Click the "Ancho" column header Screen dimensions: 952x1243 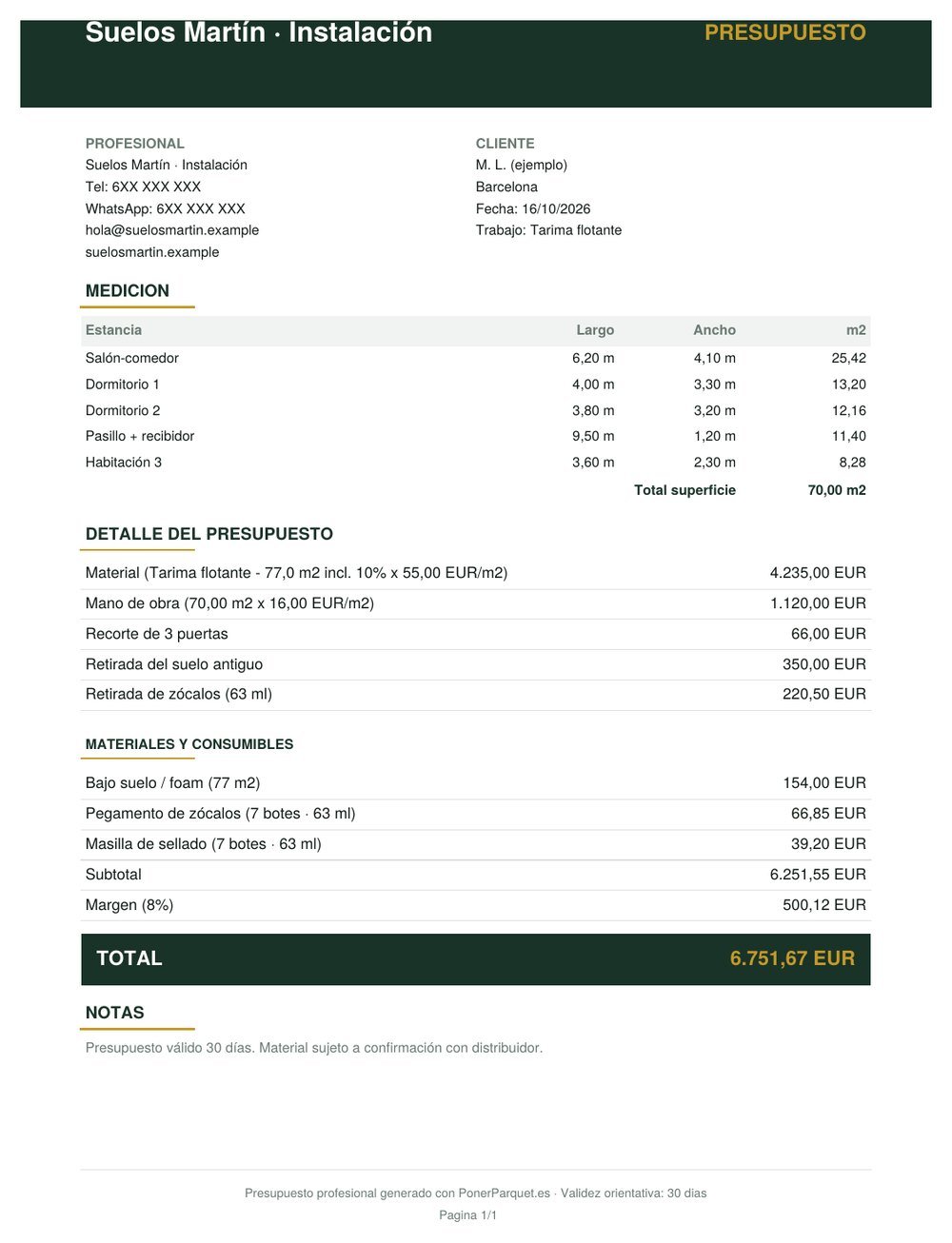714,330
